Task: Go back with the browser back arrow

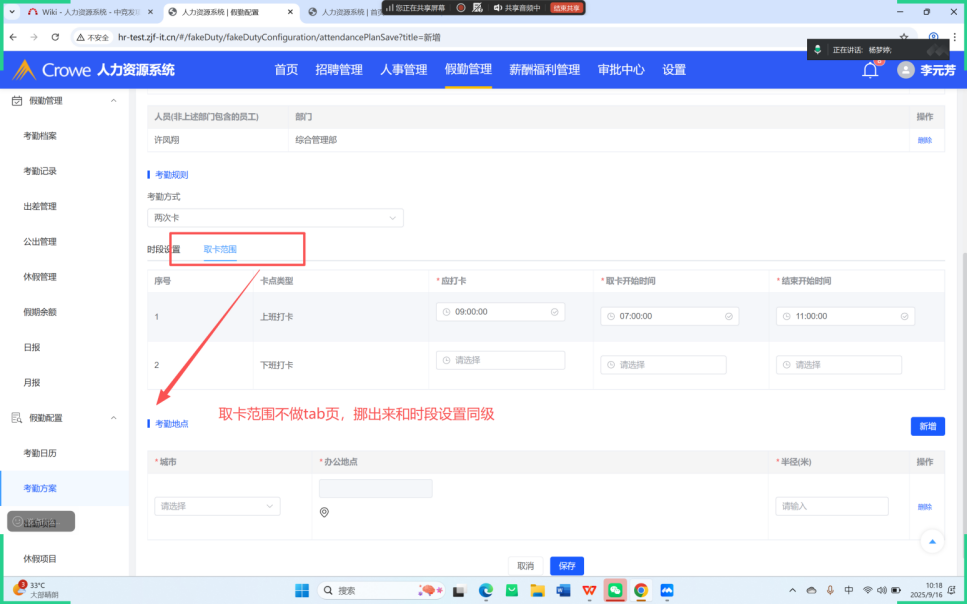Action: (14, 37)
